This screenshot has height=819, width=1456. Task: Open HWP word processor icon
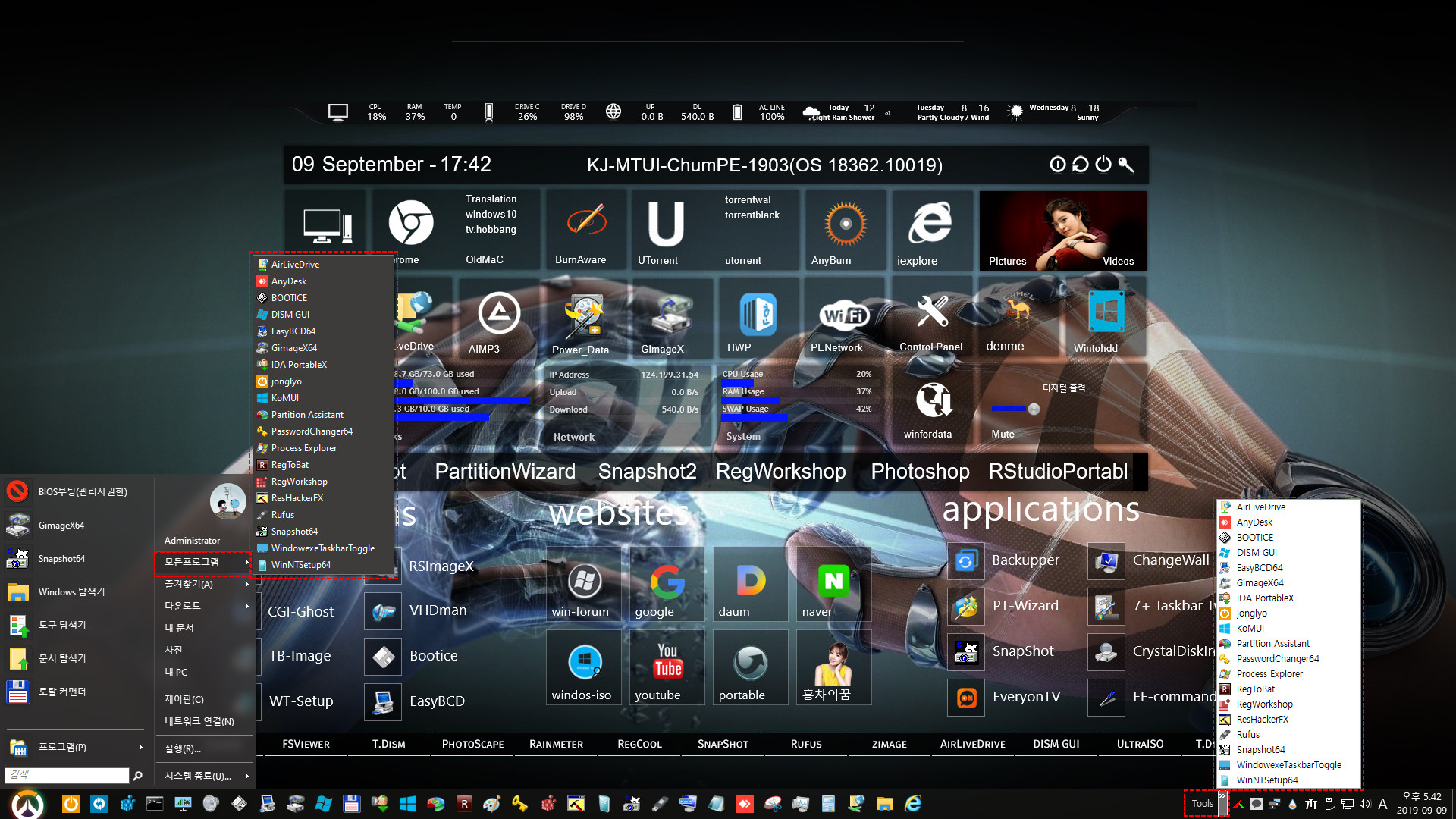tap(758, 314)
